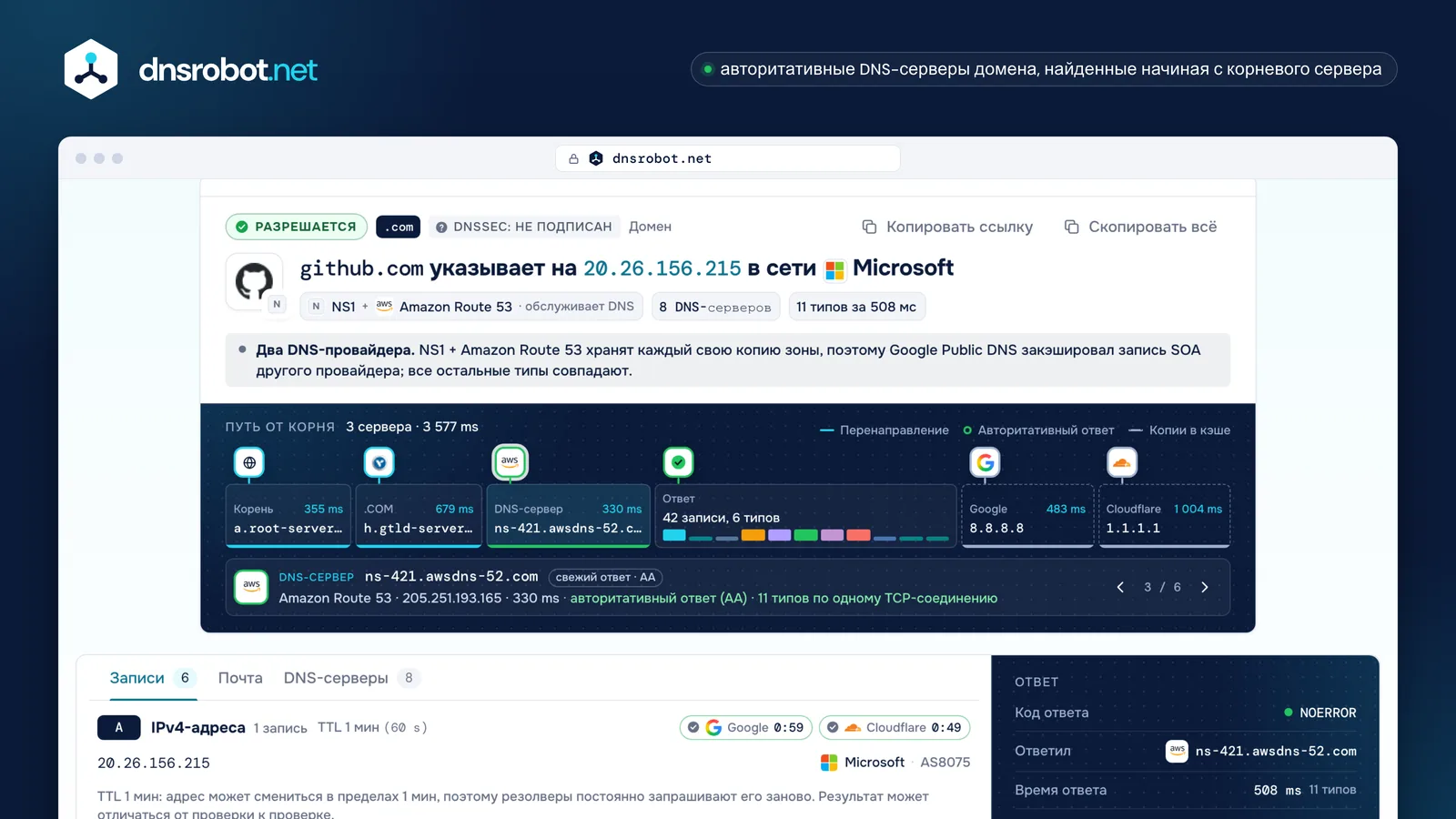Switch to the DNS-серверы tab
The height and width of the screenshot is (819, 1456).
point(351,678)
